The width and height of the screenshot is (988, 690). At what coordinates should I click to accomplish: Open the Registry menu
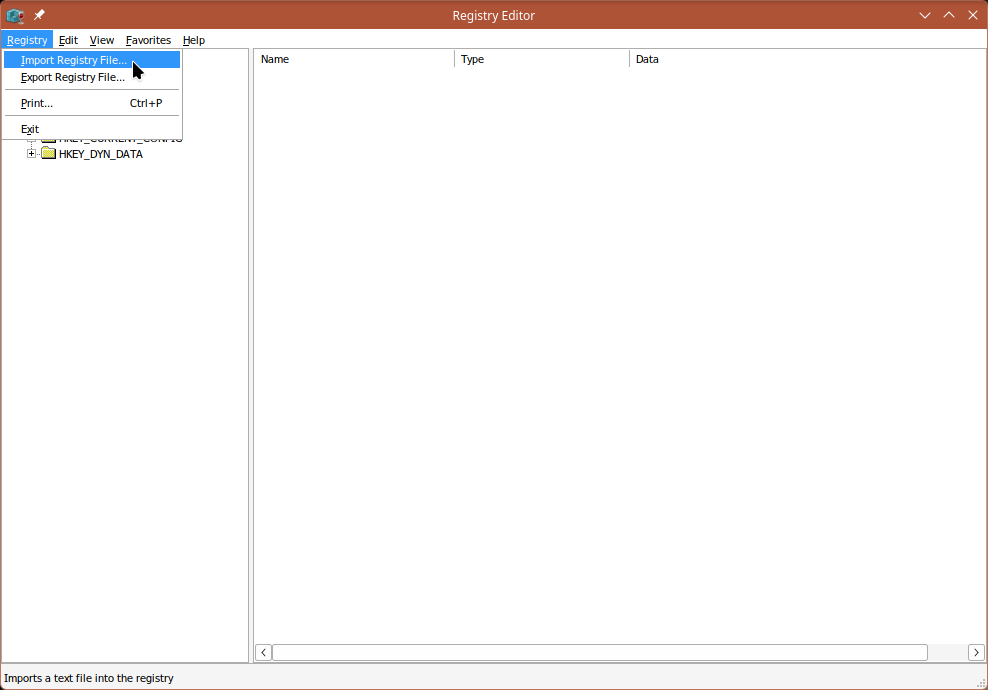[27, 40]
